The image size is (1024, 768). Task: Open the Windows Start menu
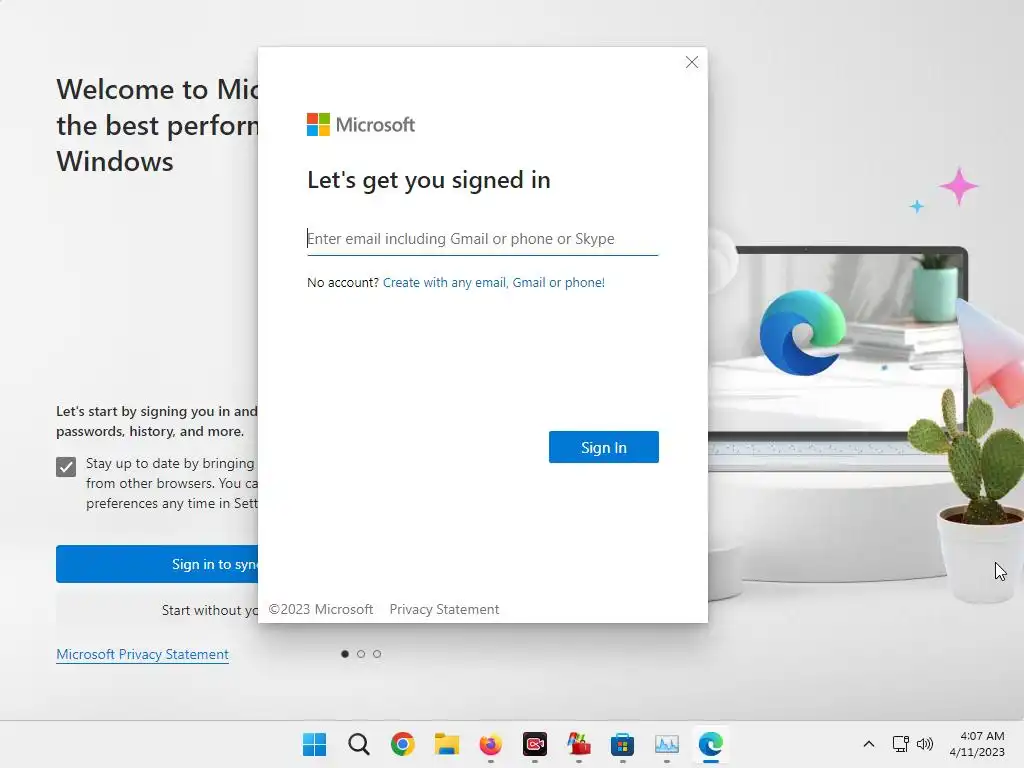click(x=314, y=744)
